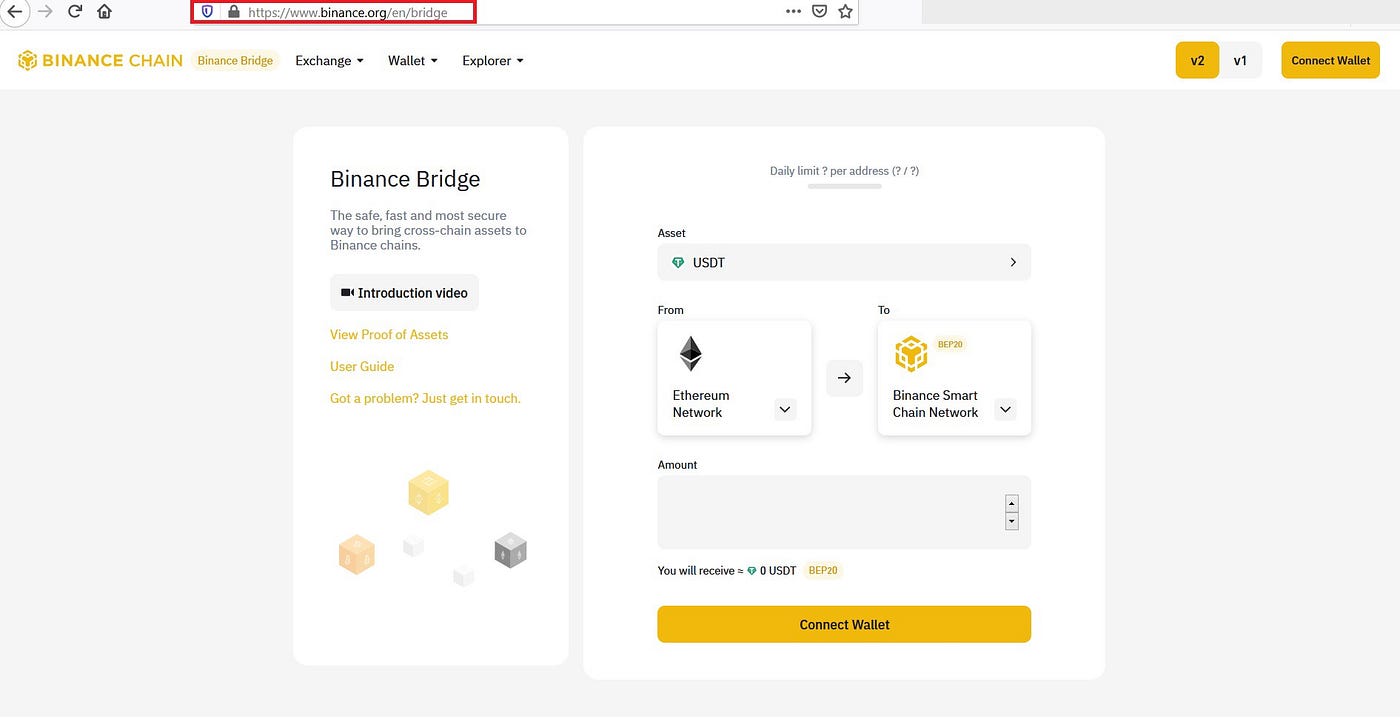Open the Explorer dropdown menu
The width and height of the screenshot is (1400, 722).
click(493, 61)
